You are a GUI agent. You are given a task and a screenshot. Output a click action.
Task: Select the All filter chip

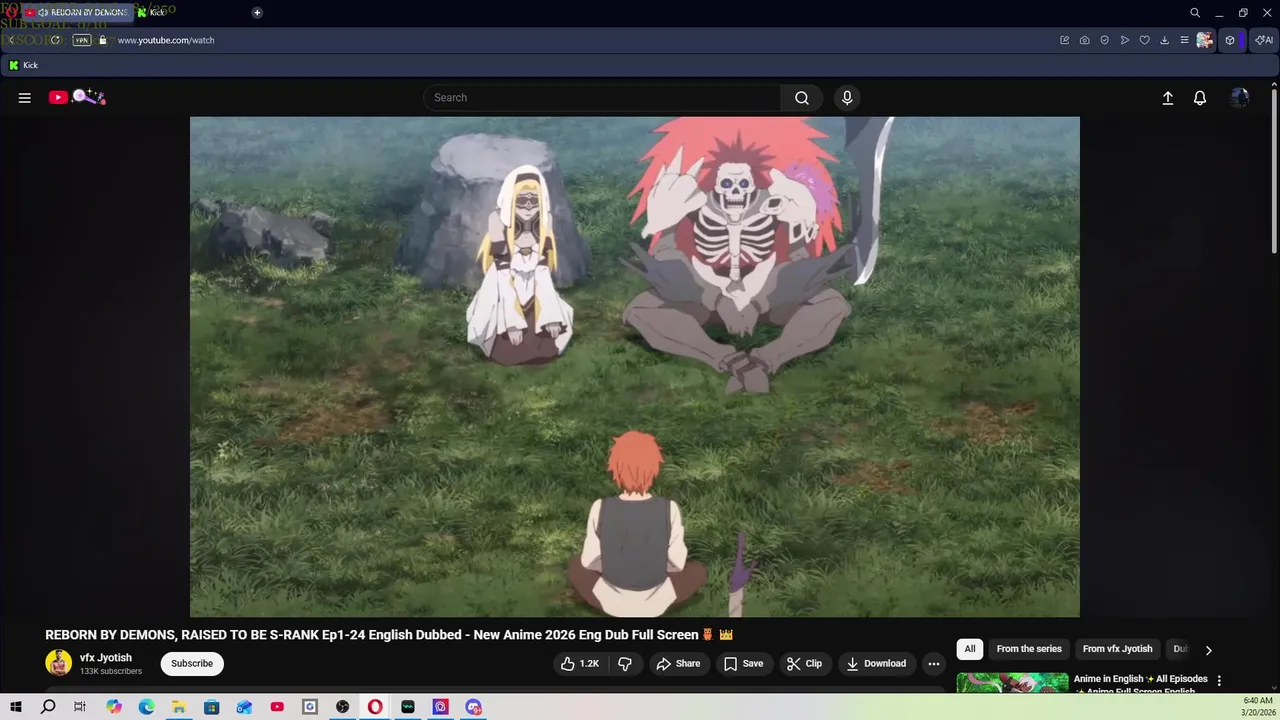[x=970, y=649]
